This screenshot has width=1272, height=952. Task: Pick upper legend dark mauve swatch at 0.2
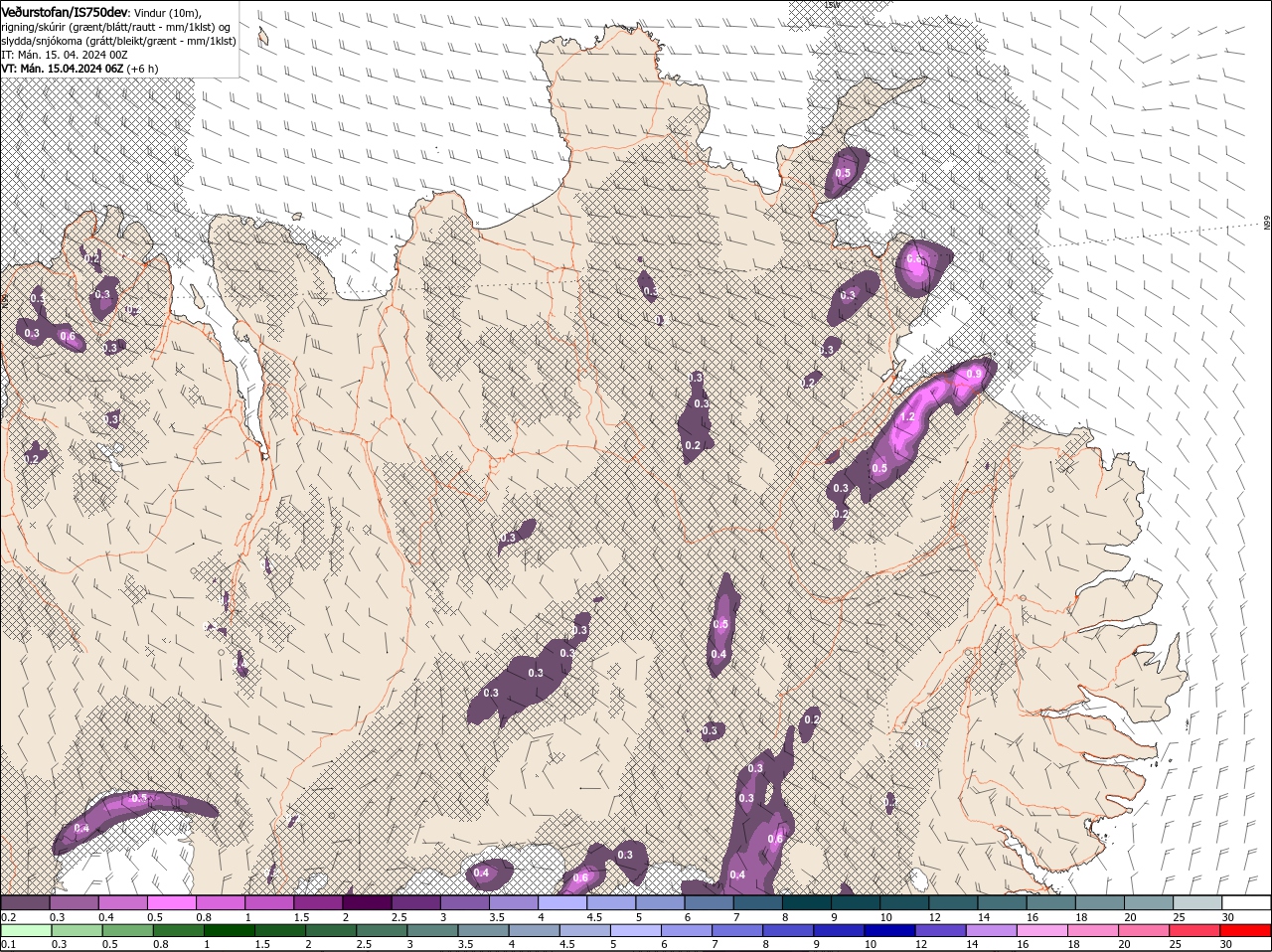coord(26,902)
